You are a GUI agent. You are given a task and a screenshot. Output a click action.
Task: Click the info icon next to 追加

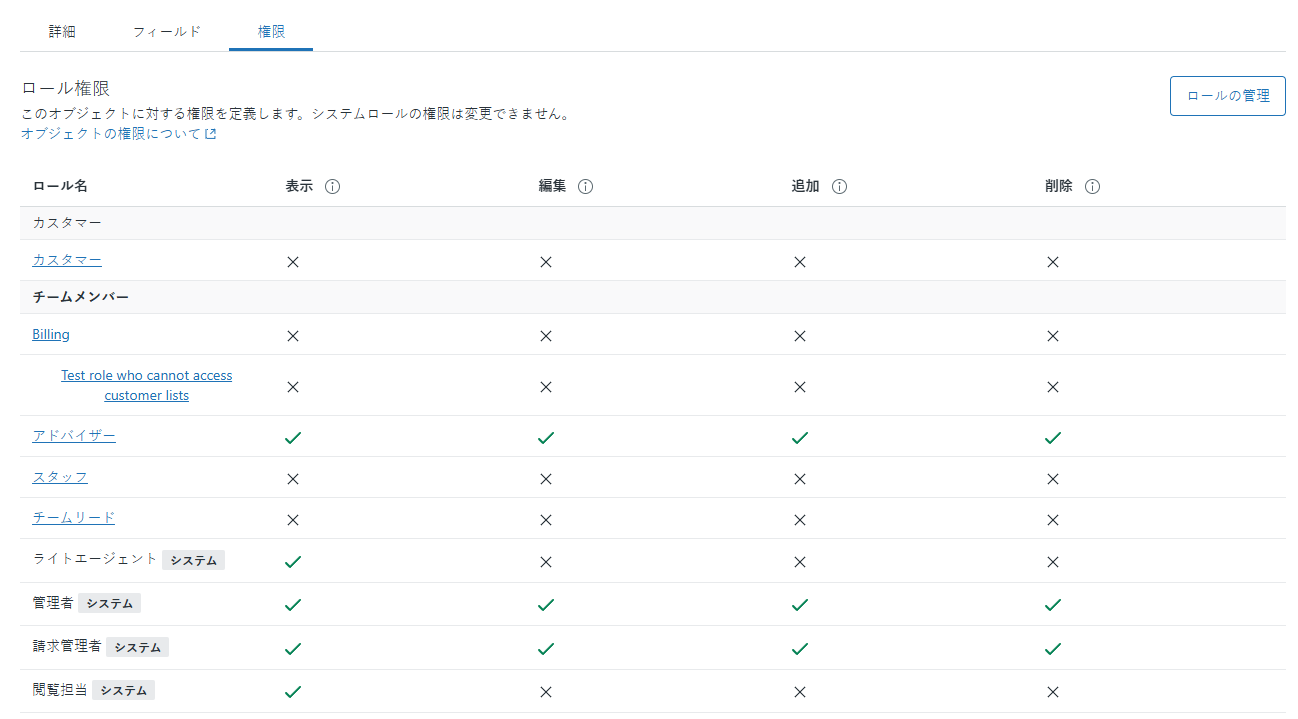839,187
